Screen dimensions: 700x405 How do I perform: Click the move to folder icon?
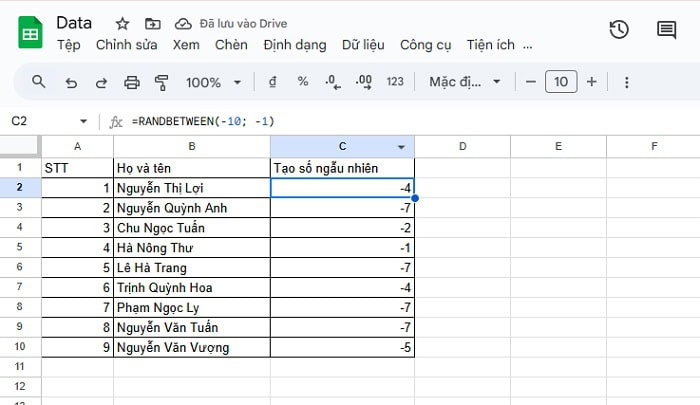(x=152, y=23)
